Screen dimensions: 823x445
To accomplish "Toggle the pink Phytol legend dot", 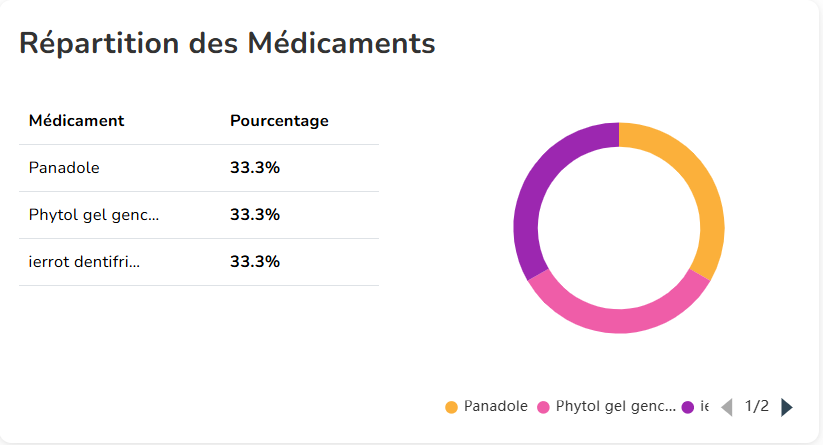I will [x=544, y=407].
